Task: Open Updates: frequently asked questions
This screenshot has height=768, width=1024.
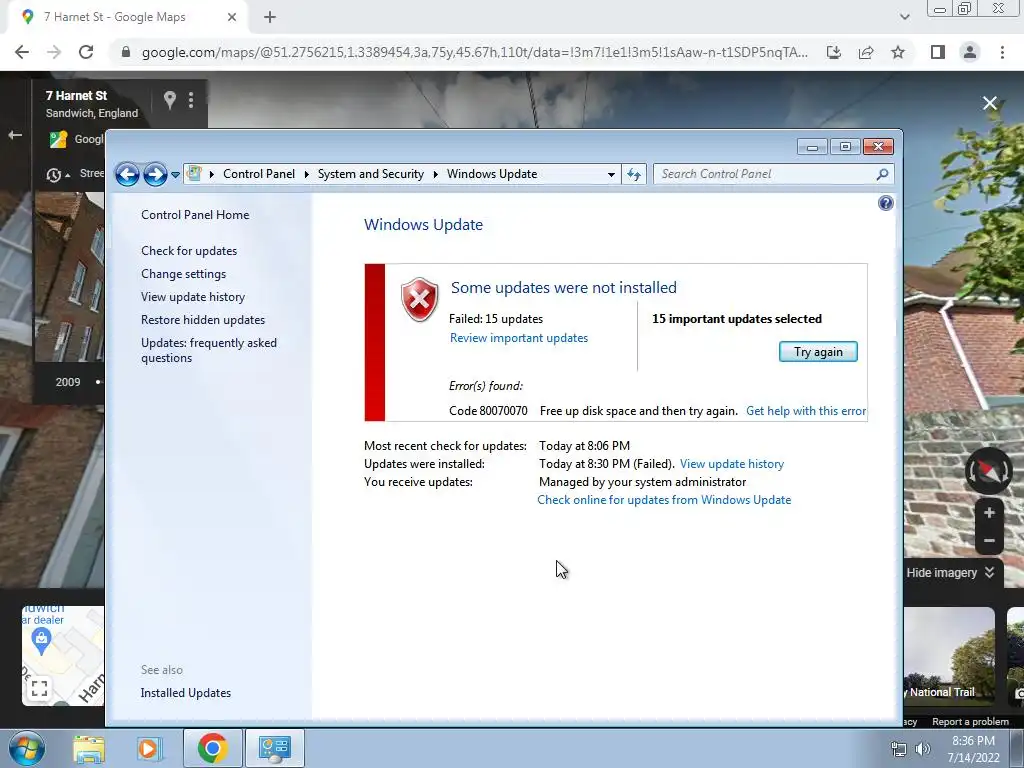Action: (x=209, y=350)
